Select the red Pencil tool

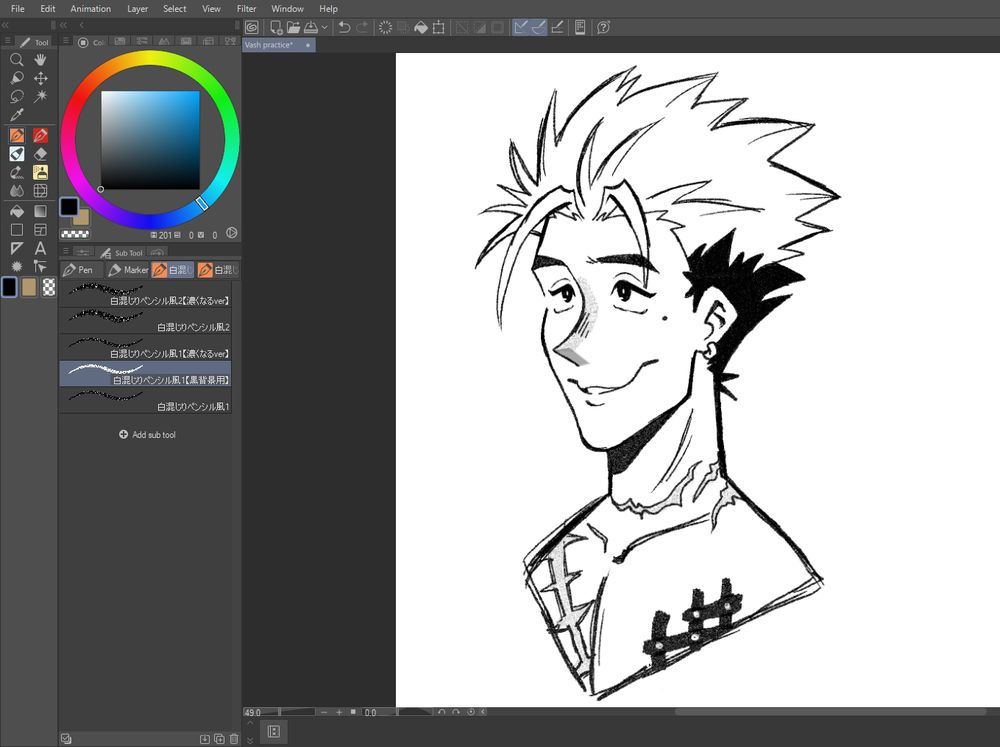[40, 135]
